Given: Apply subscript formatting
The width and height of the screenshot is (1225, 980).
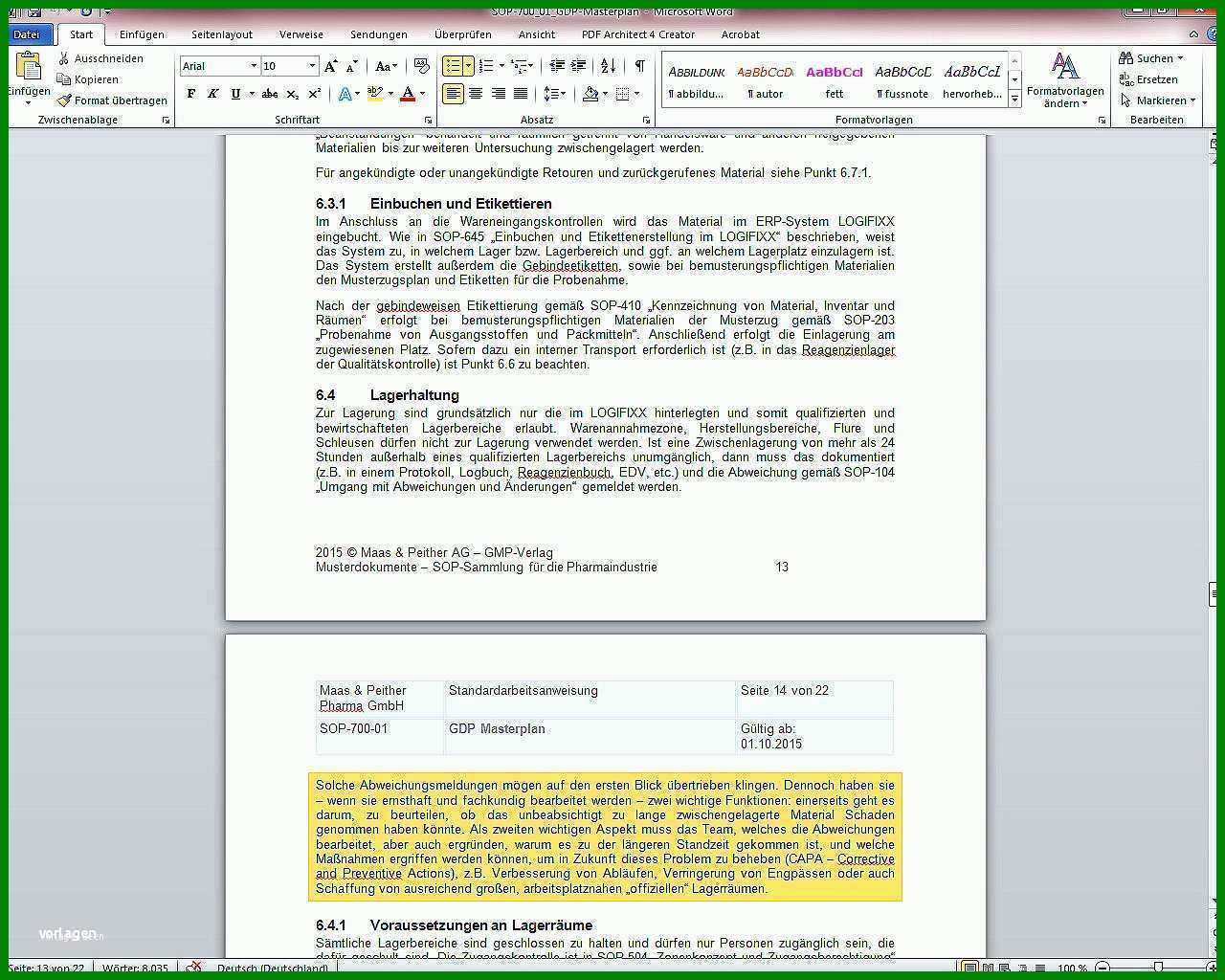Looking at the screenshot, I should point(293,94).
